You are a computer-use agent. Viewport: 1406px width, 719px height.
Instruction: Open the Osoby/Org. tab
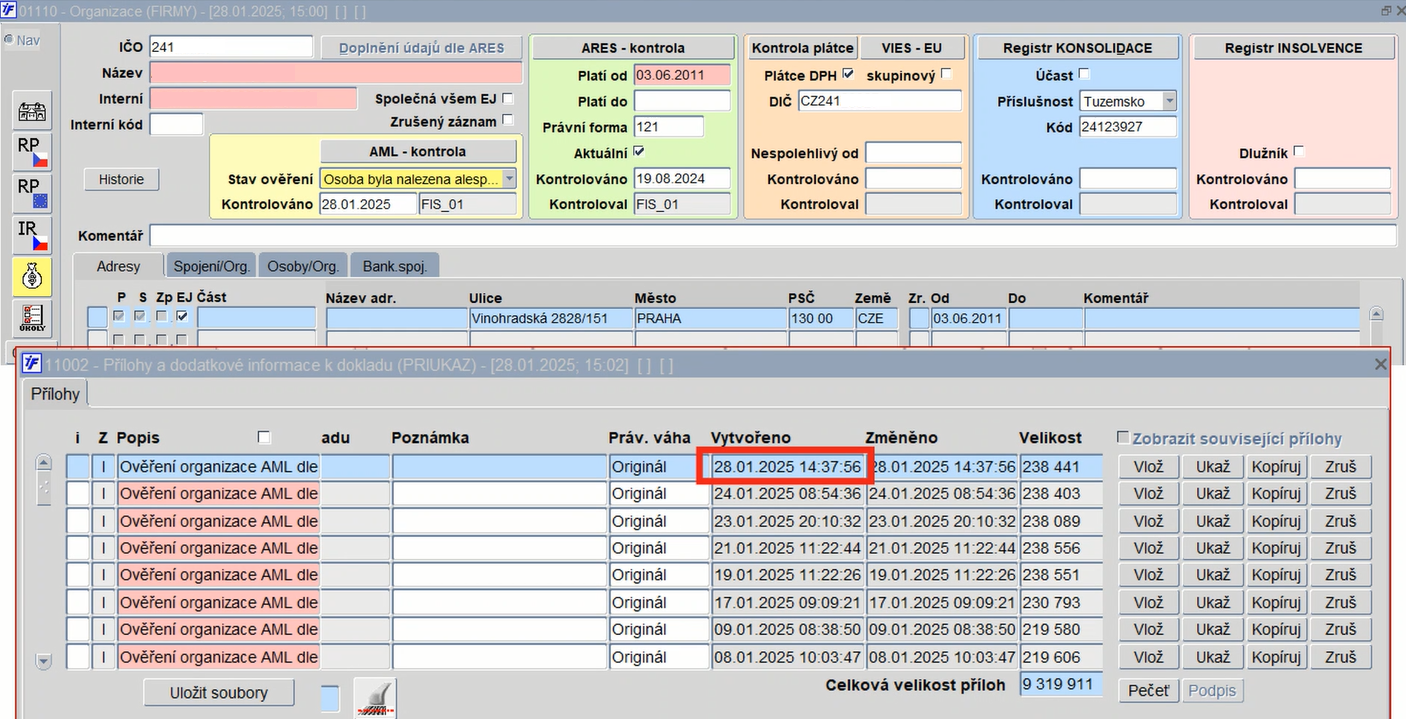click(x=303, y=266)
